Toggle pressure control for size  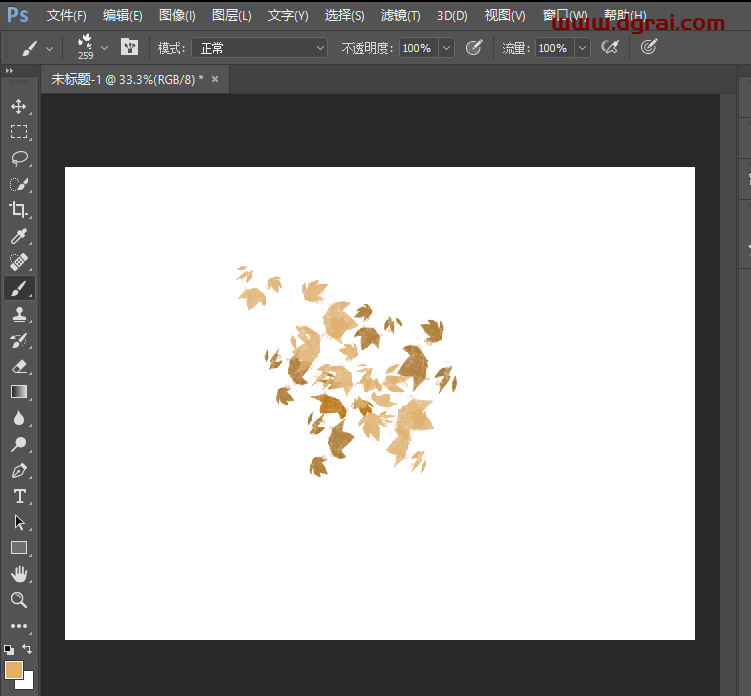coord(648,47)
